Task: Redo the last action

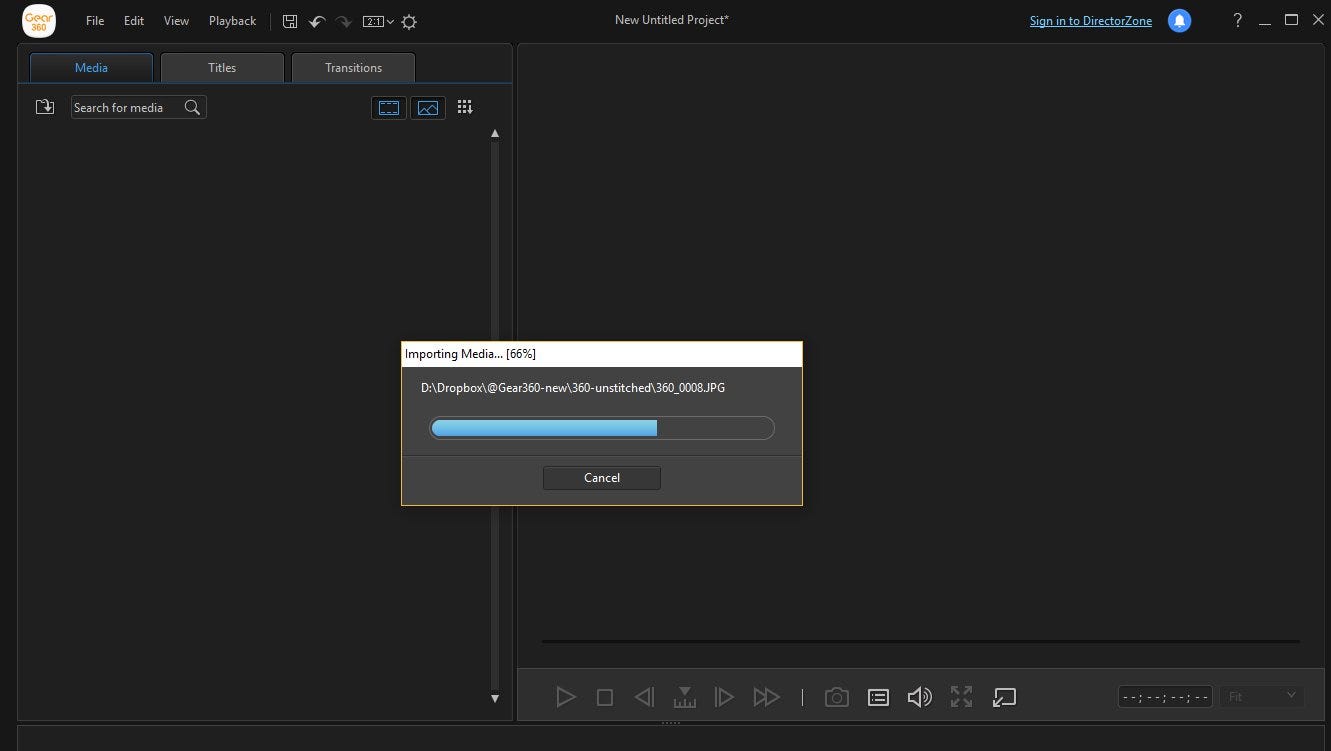Action: pyautogui.click(x=344, y=21)
